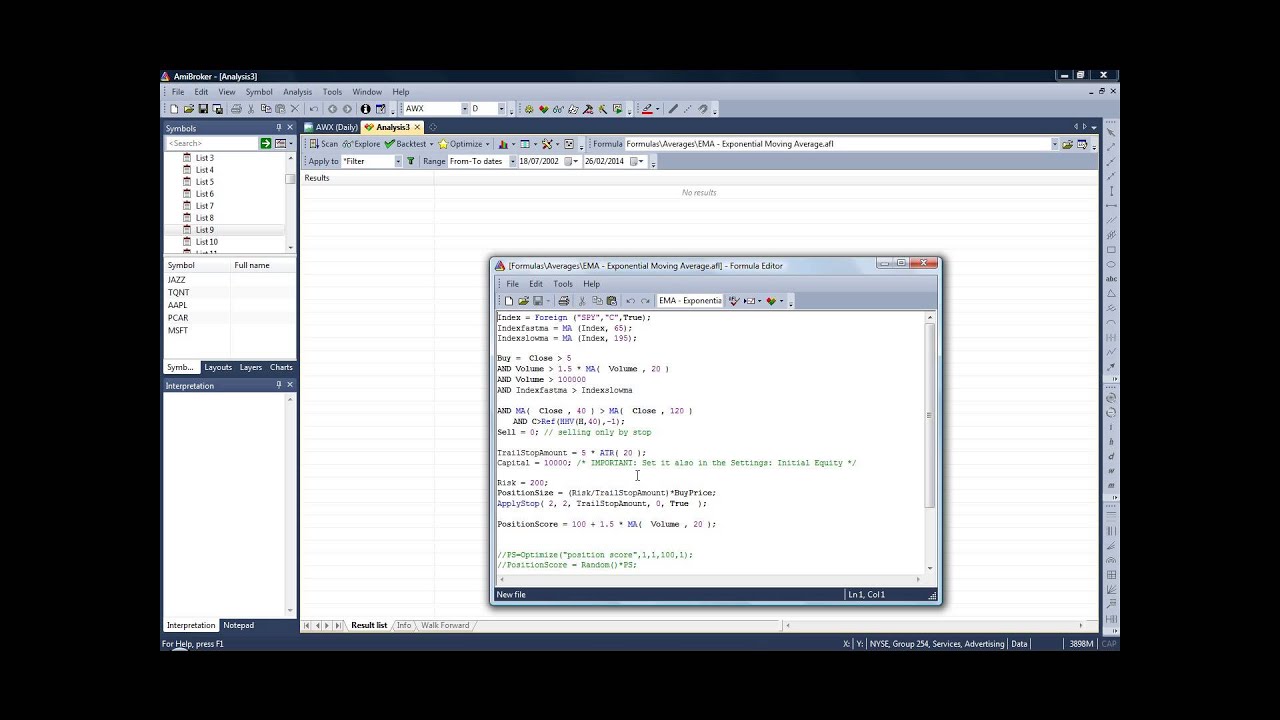Click the Optimize button
The height and width of the screenshot is (720, 1280).
[x=460, y=144]
